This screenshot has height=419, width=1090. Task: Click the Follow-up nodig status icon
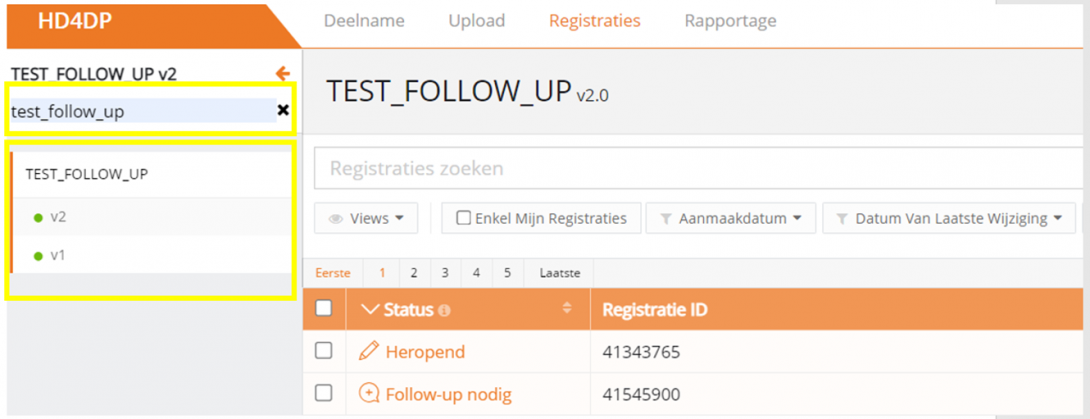pyautogui.click(x=369, y=394)
